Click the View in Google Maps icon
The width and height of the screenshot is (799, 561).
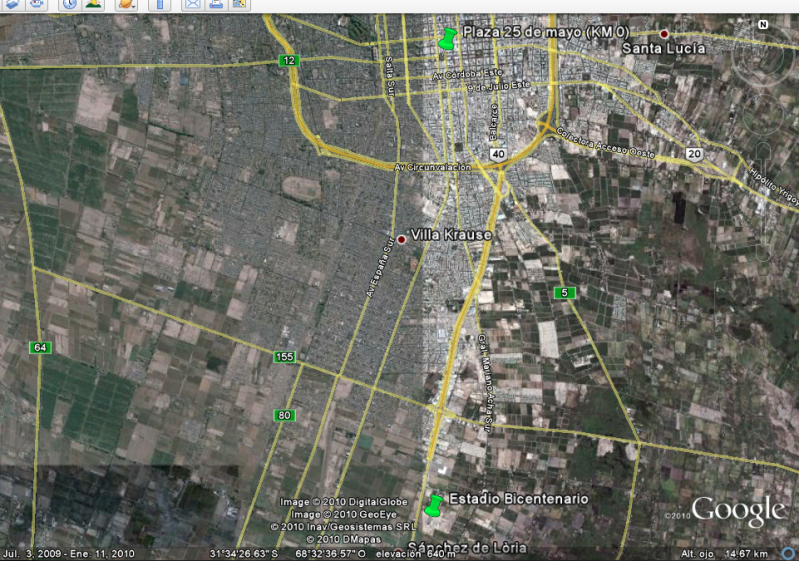pos(240,4)
